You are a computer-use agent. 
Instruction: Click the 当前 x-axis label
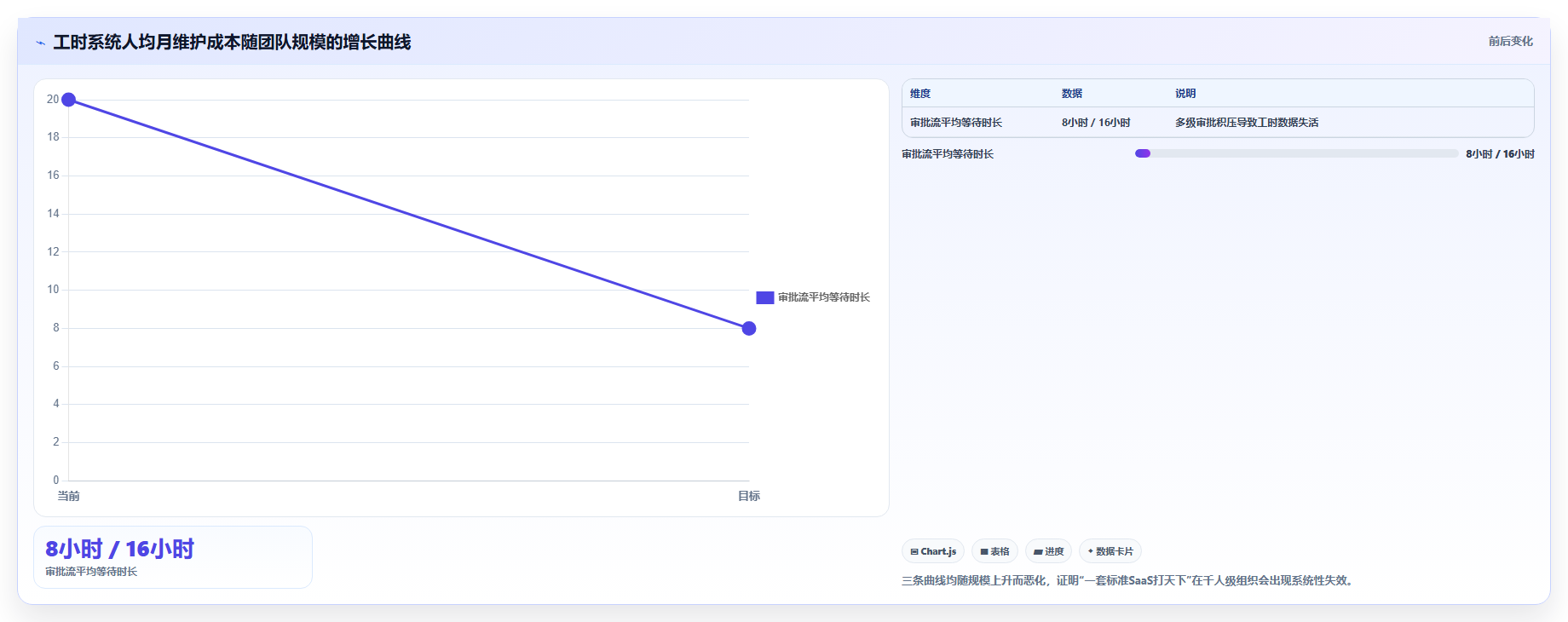pos(68,496)
